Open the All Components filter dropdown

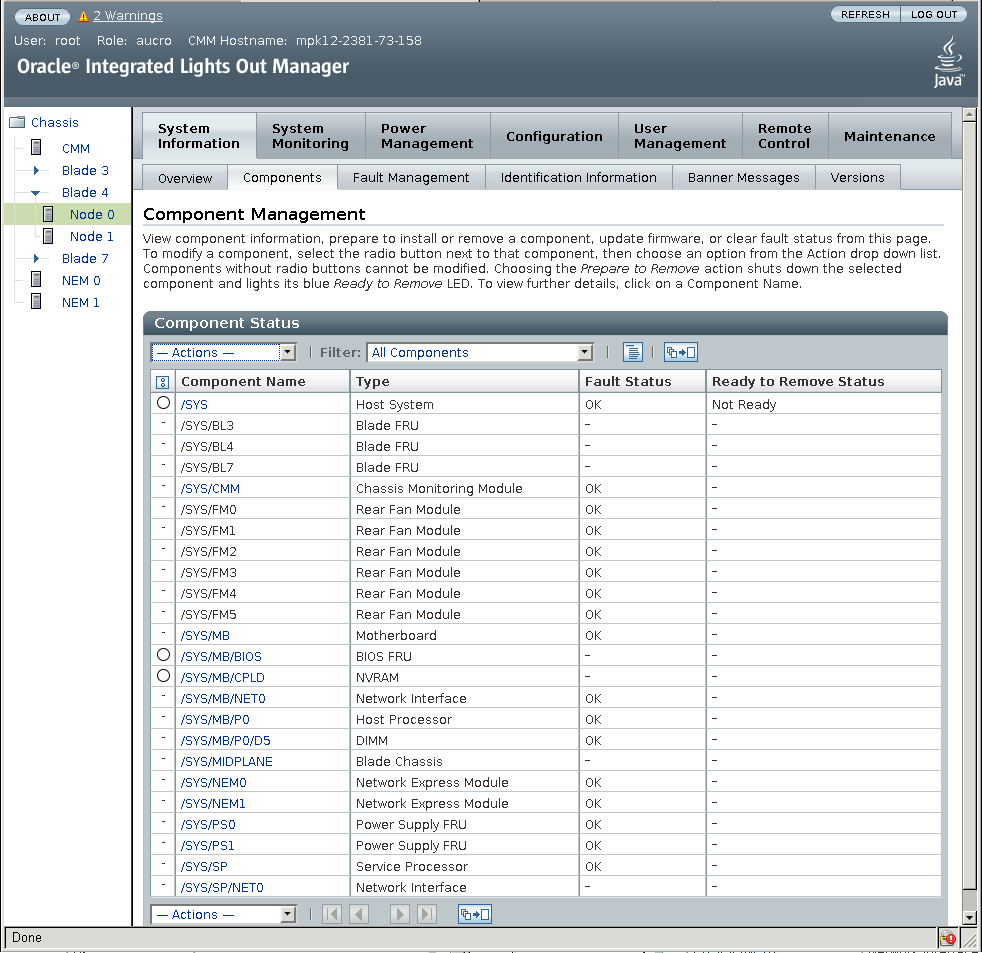[x=480, y=353]
